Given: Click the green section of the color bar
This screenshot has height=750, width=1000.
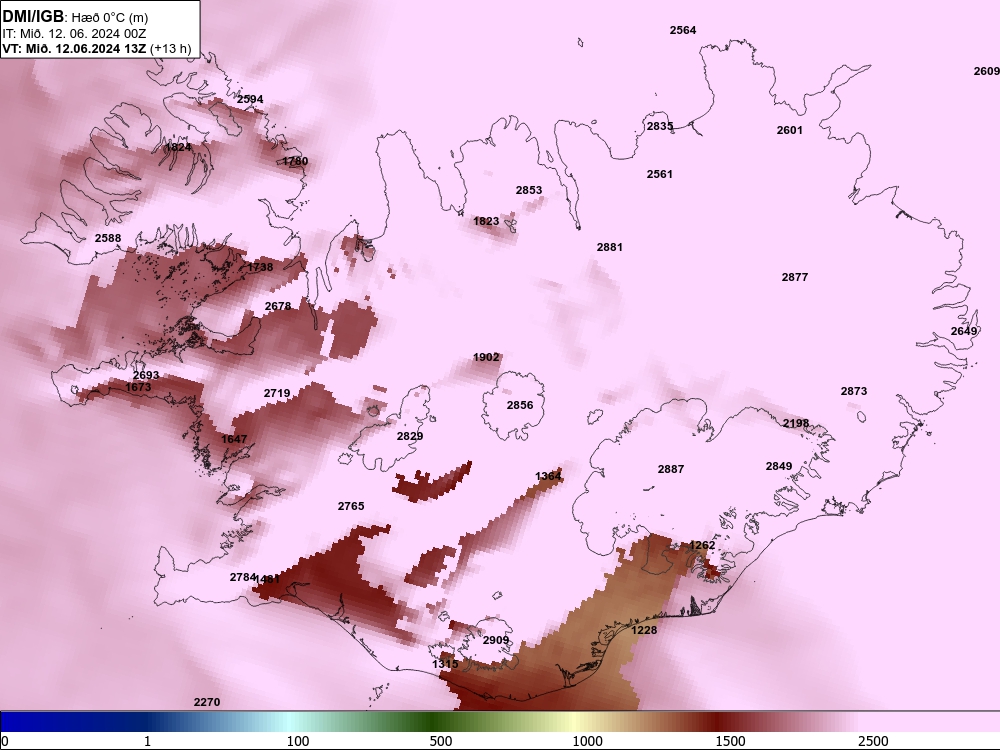Looking at the screenshot, I should (434, 722).
